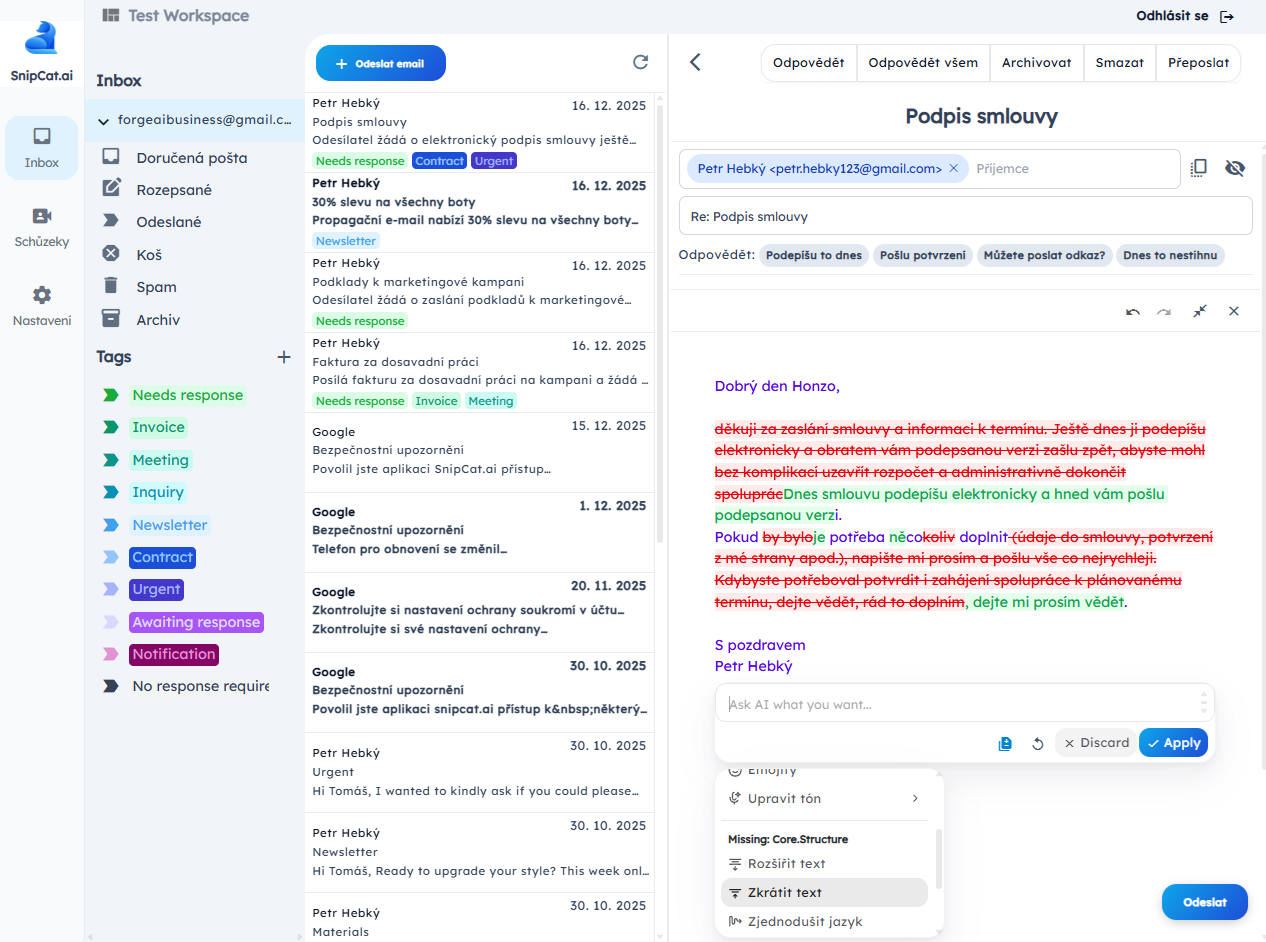Open the Rozepsané drafts folder

pos(174,190)
